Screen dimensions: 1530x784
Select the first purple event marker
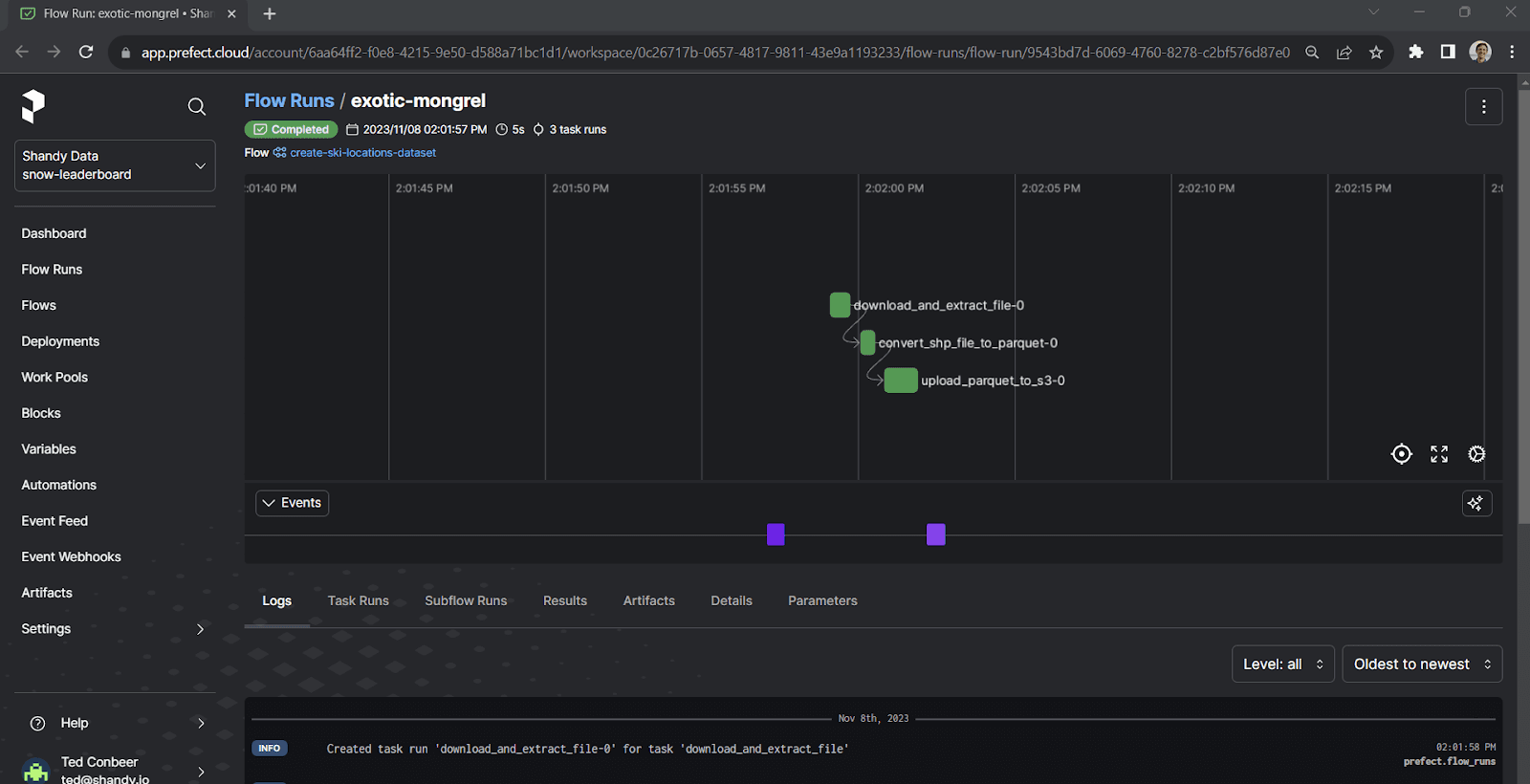[x=776, y=534]
